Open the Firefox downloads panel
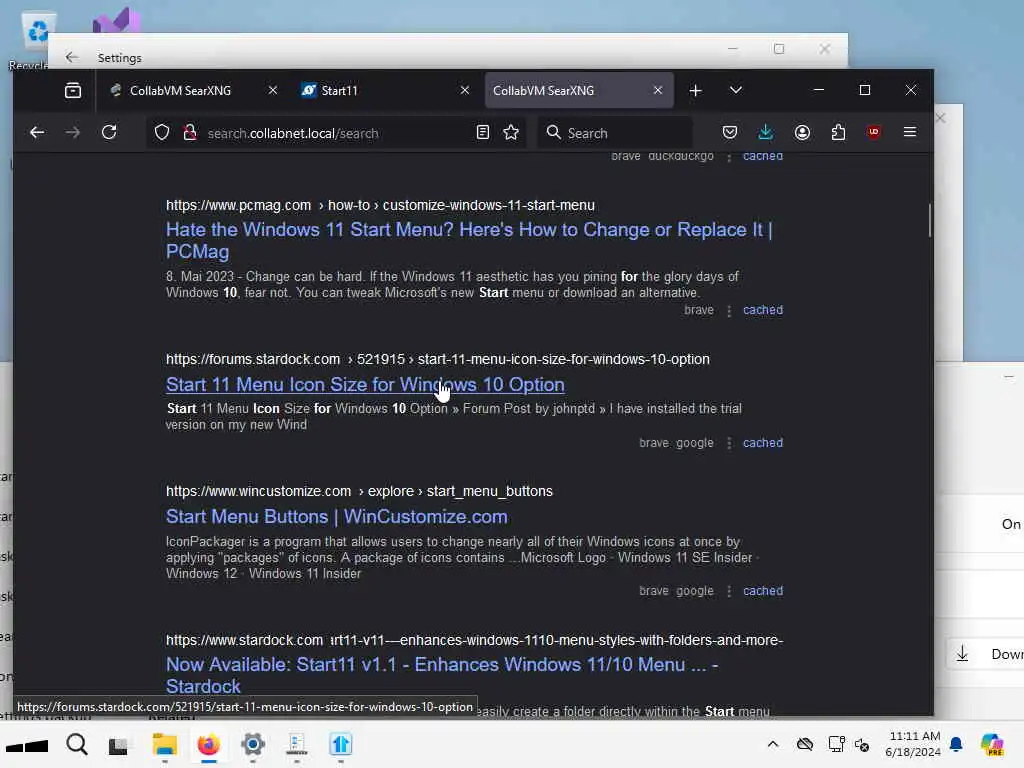 [x=766, y=133]
